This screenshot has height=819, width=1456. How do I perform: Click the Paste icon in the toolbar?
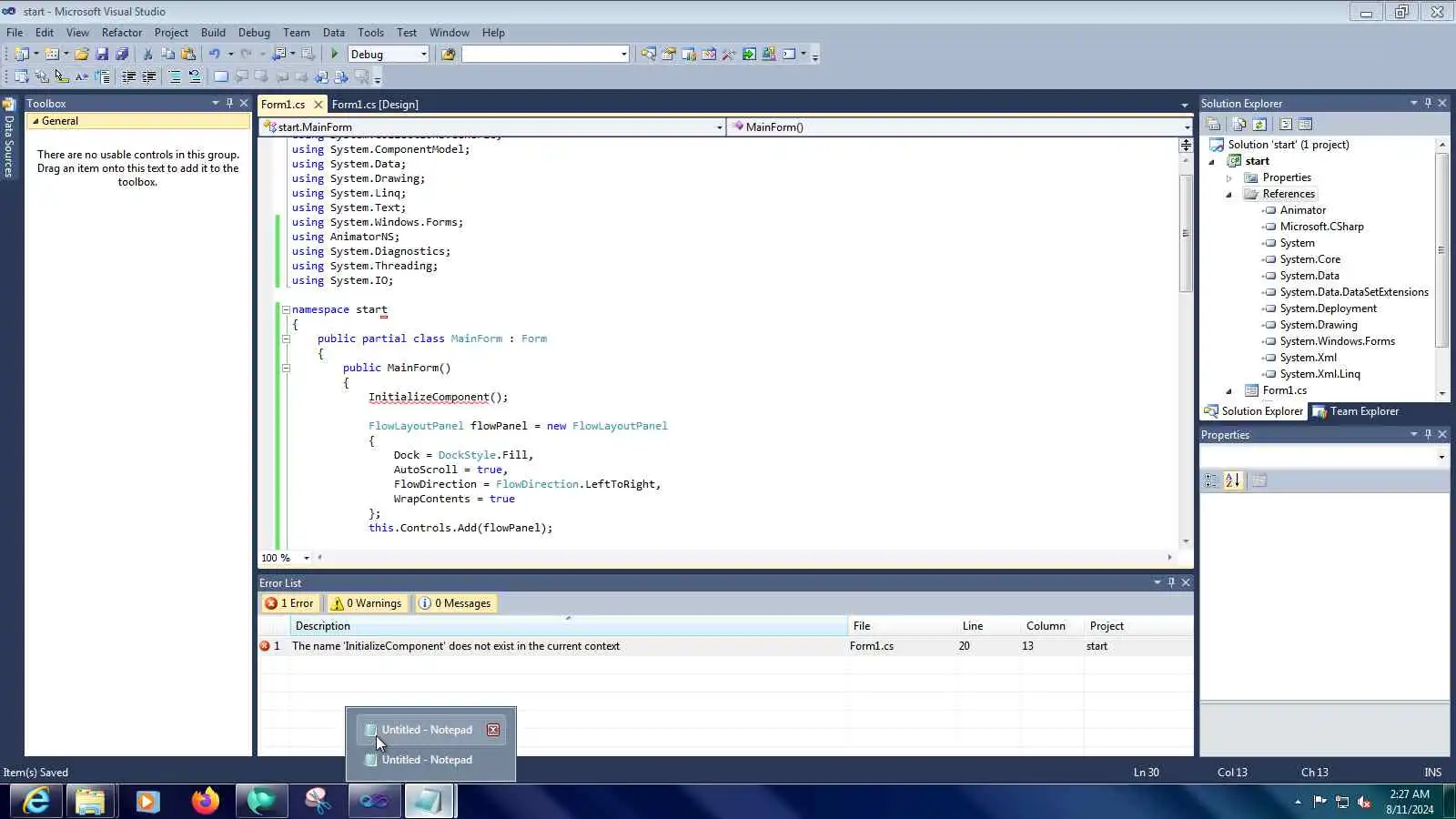click(188, 54)
